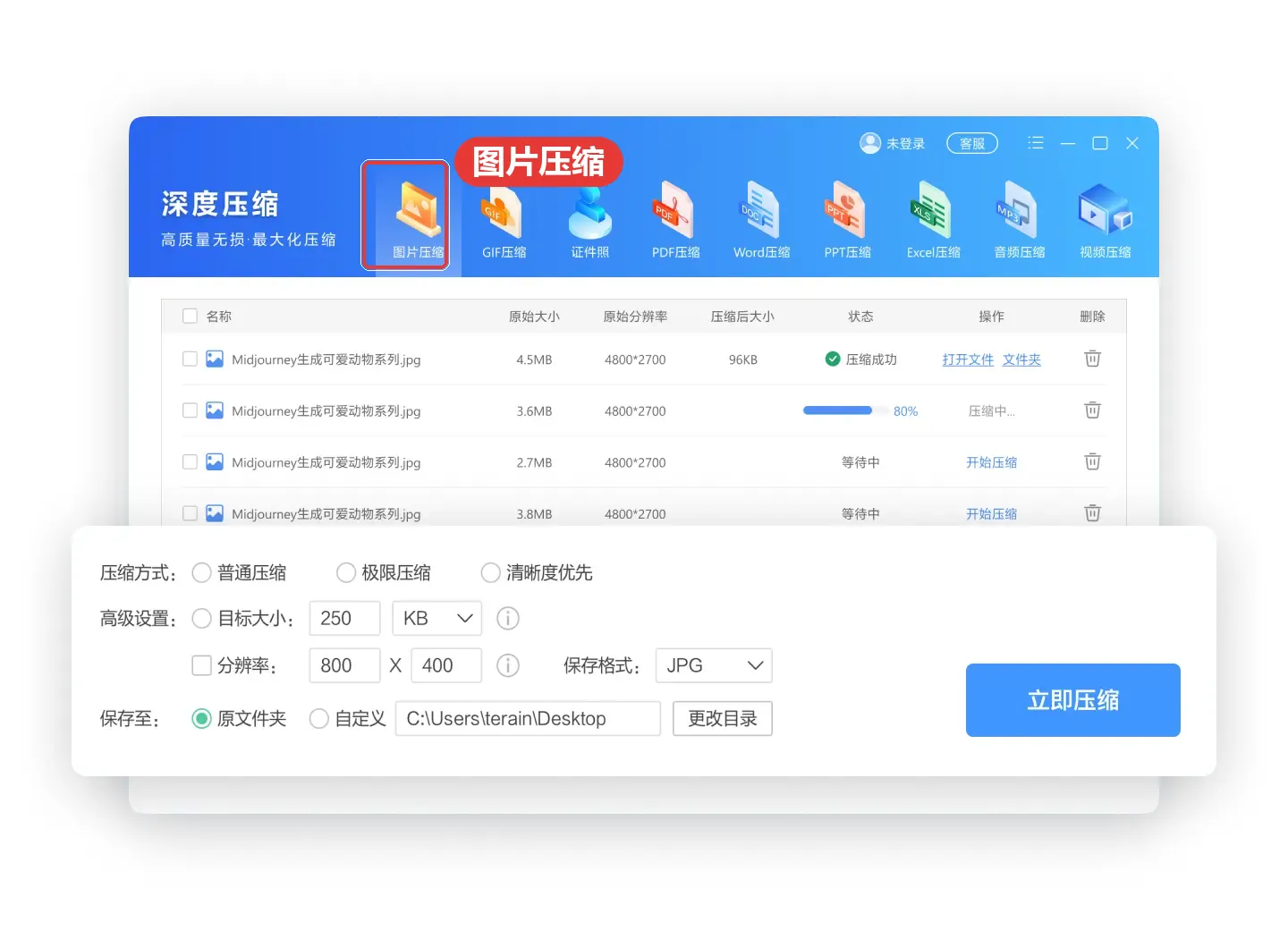The image size is (1288, 930).
Task: Click the 客服 support button
Action: click(972, 143)
